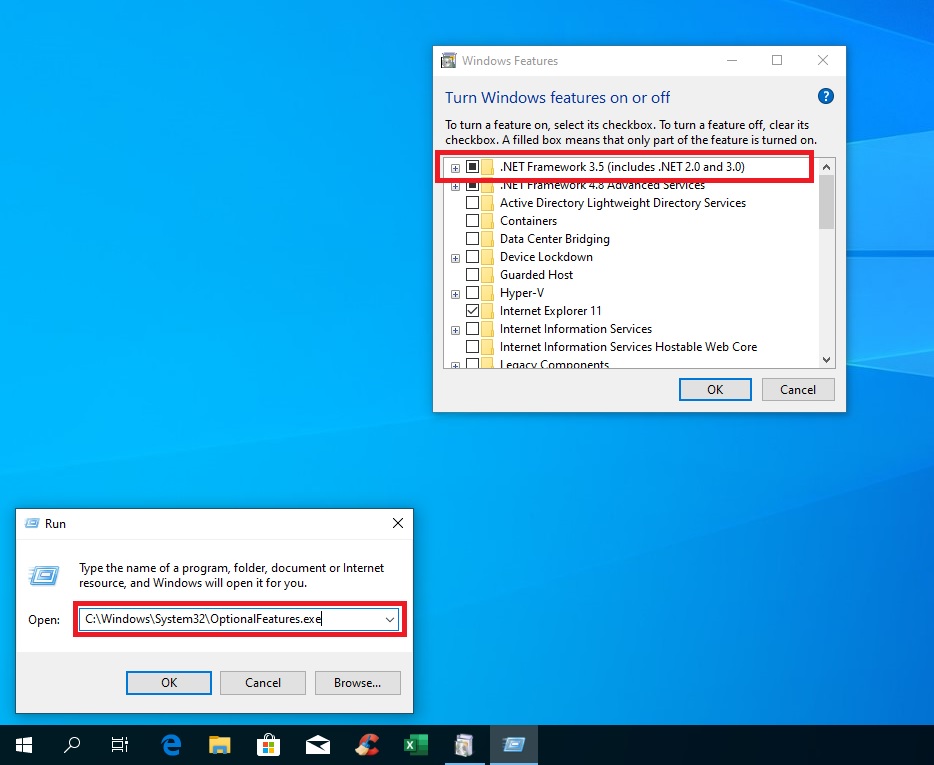Expand .NET Framework 4.8 Advanced Services node
This screenshot has height=765, width=934.
[x=455, y=186]
